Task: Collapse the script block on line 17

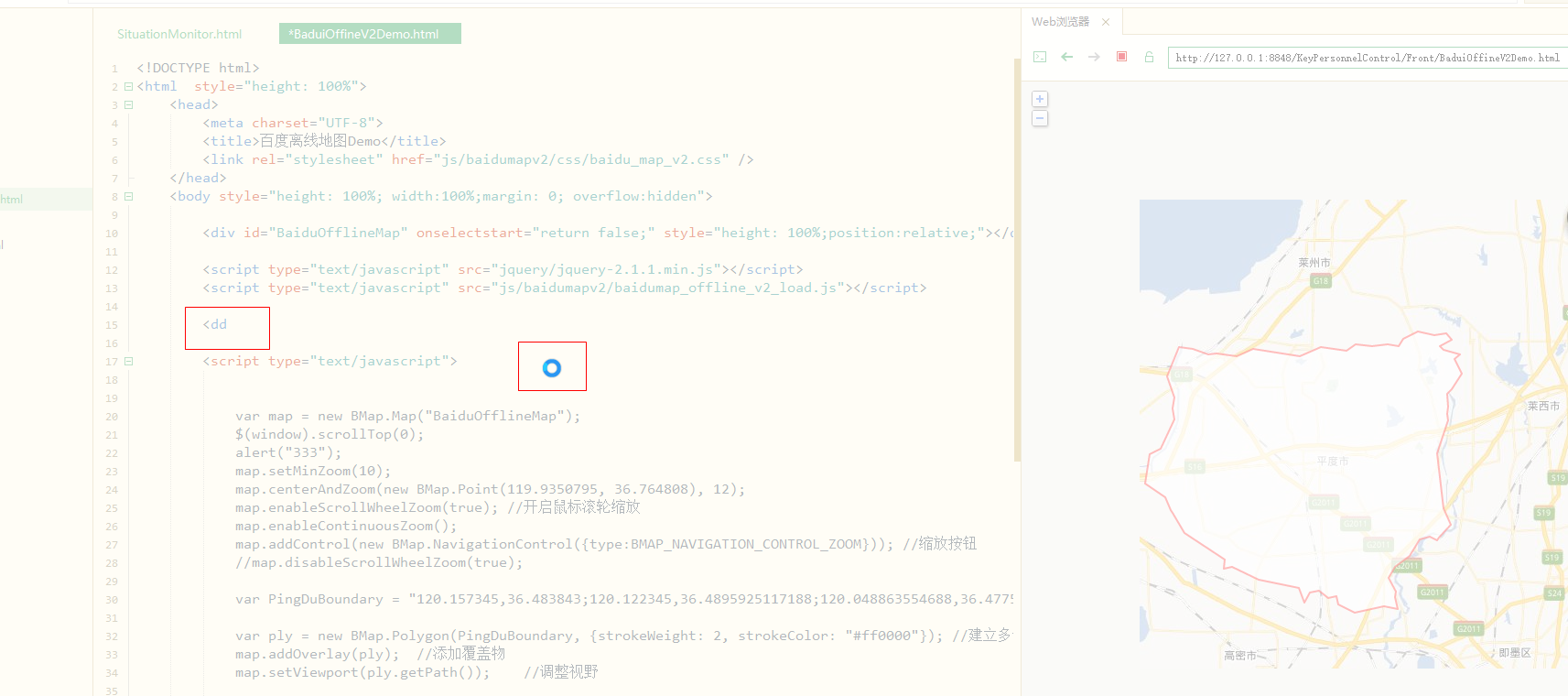Action: tap(129, 362)
